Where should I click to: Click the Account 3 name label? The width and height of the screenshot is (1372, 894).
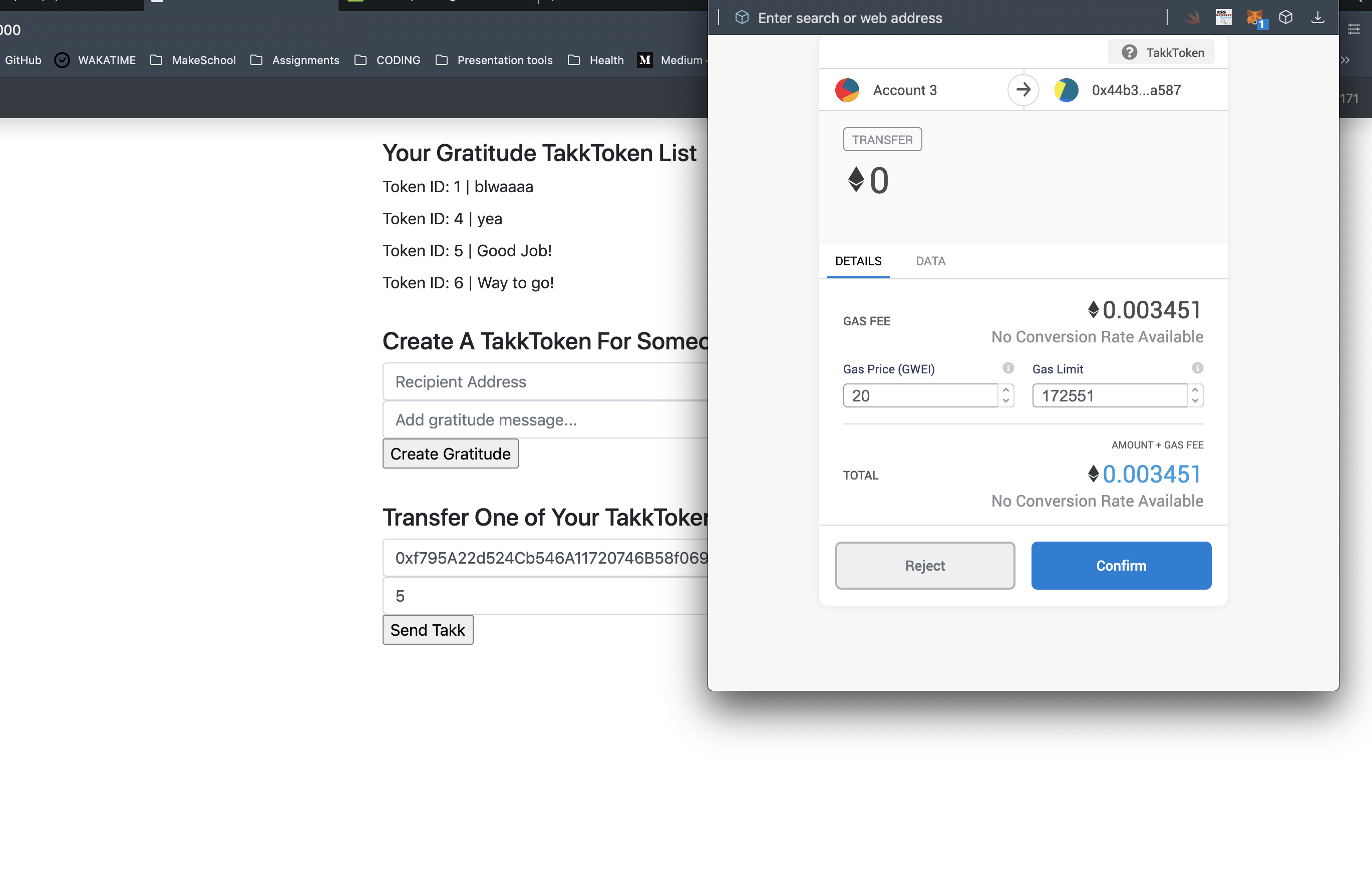(904, 90)
